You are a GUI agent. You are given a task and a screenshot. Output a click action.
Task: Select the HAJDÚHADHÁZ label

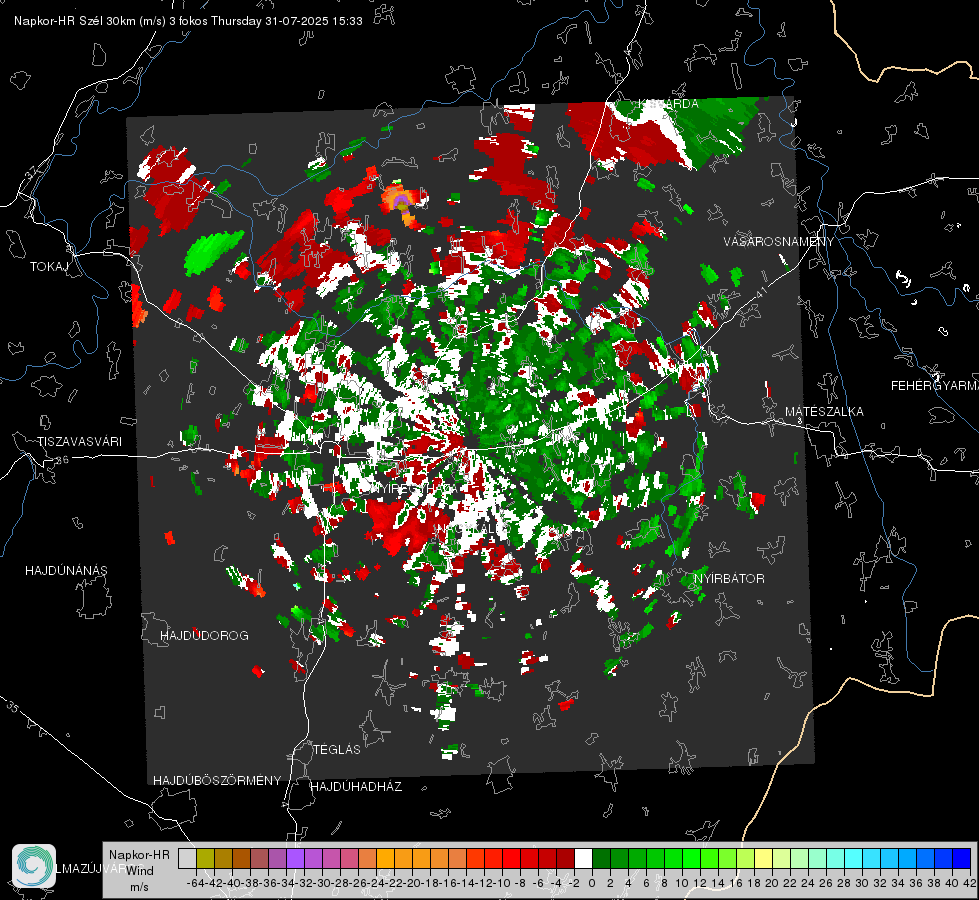tap(356, 786)
